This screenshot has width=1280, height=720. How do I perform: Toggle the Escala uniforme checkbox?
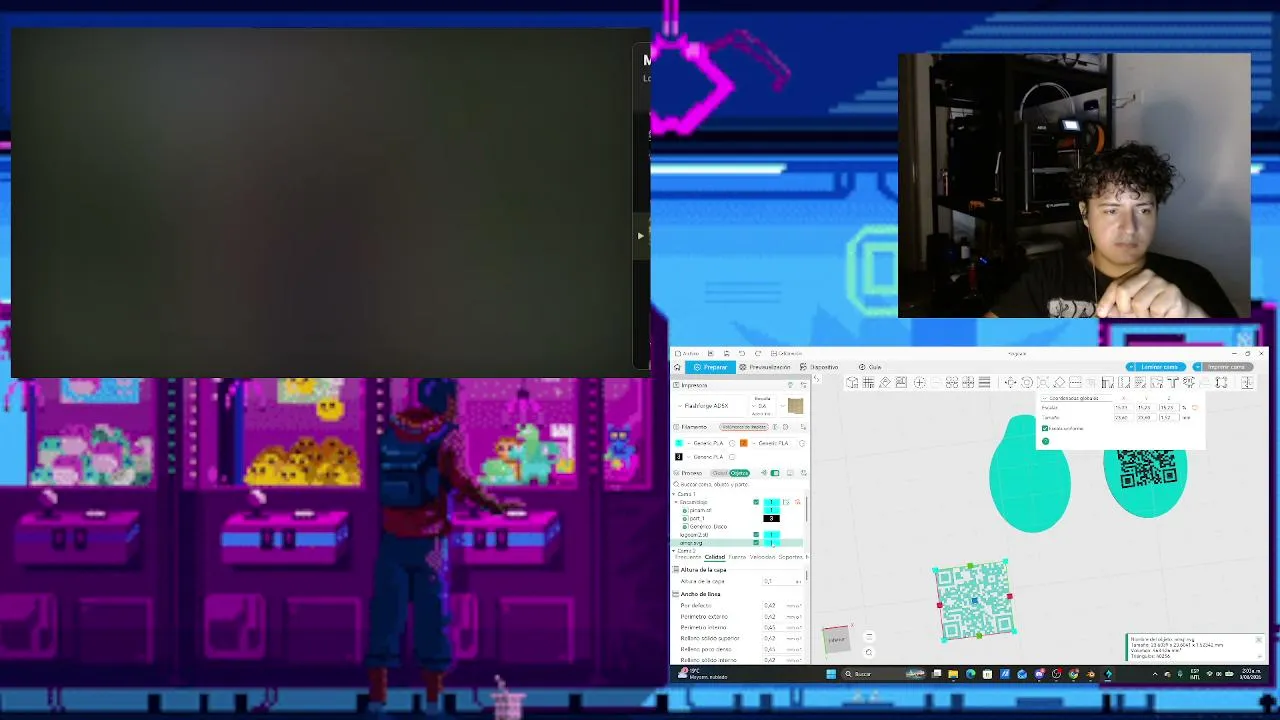(x=1045, y=428)
